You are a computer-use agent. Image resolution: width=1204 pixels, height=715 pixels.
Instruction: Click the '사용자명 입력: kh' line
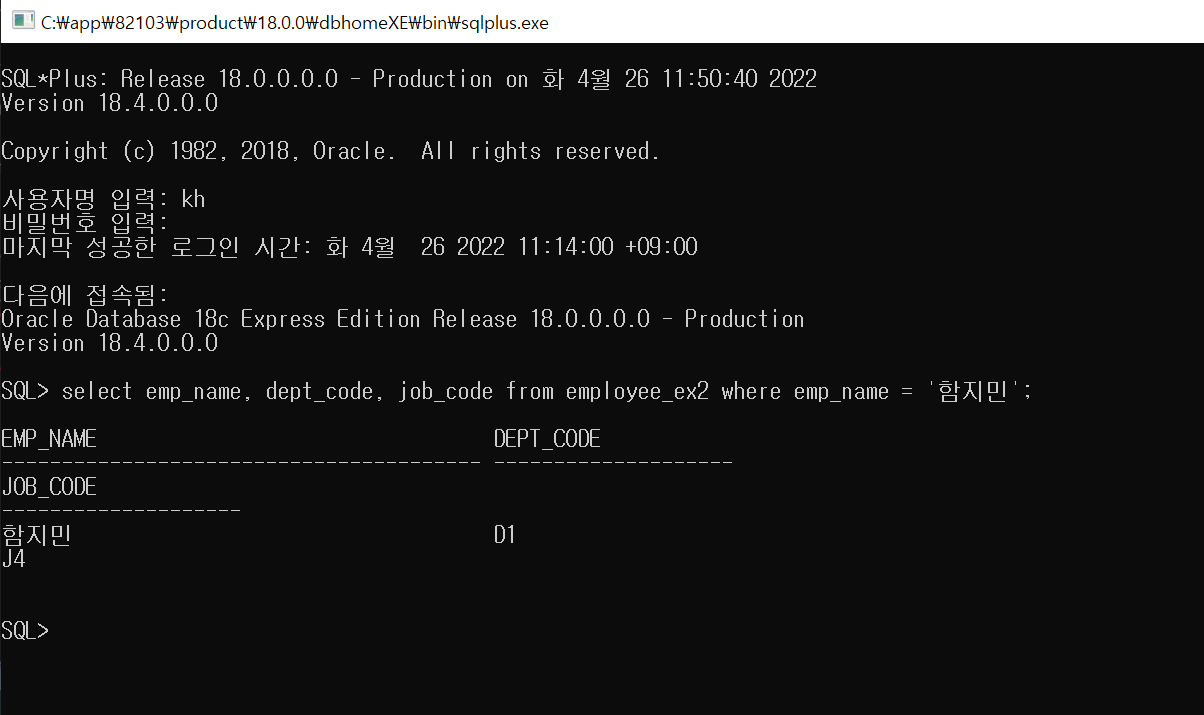[x=103, y=199]
